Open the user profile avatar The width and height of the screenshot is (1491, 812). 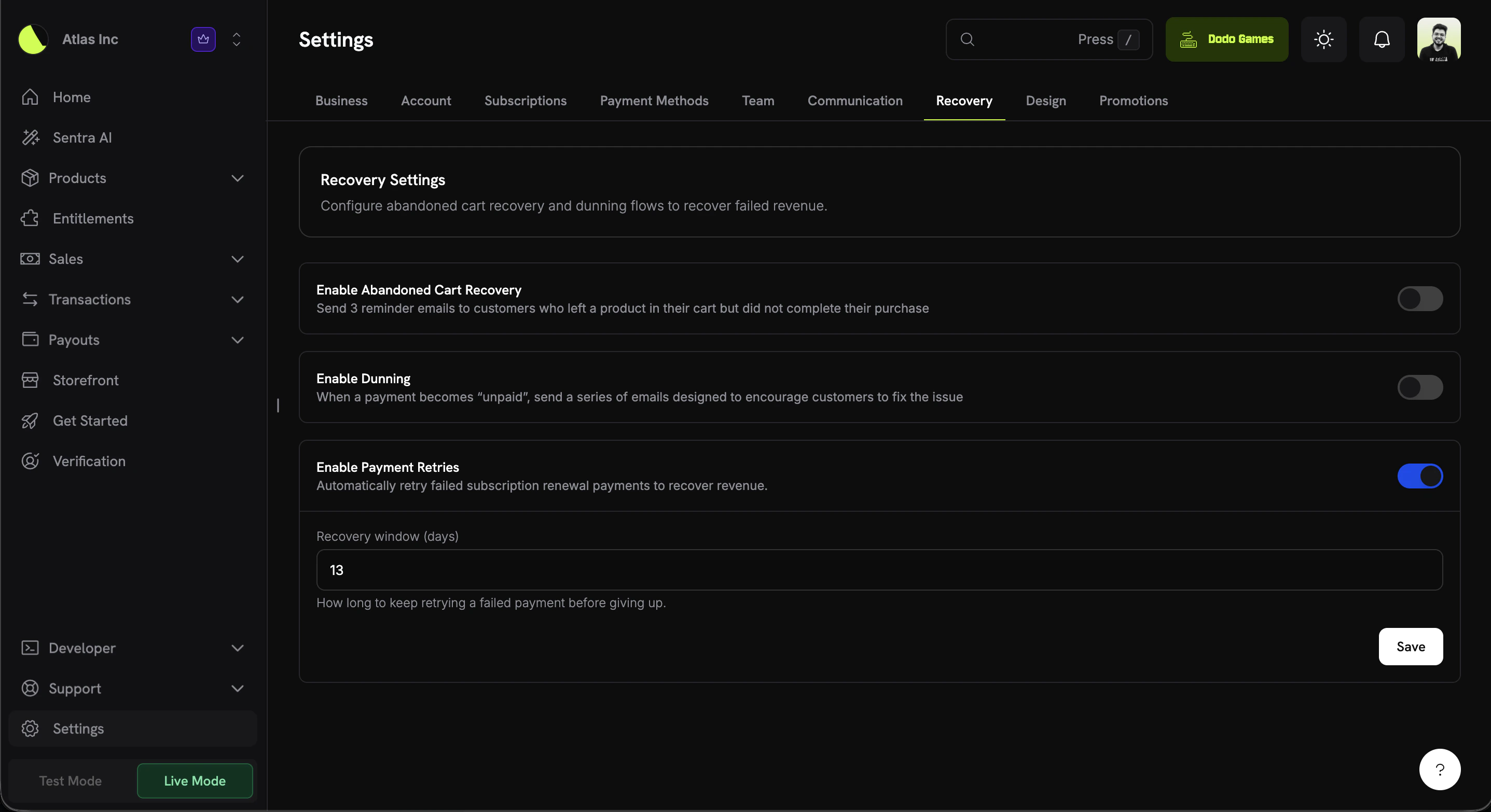(x=1439, y=39)
